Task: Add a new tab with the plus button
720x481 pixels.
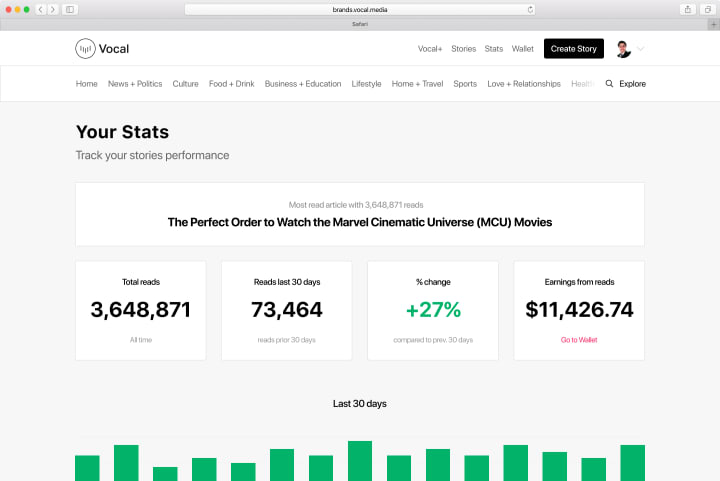Action: (714, 24)
